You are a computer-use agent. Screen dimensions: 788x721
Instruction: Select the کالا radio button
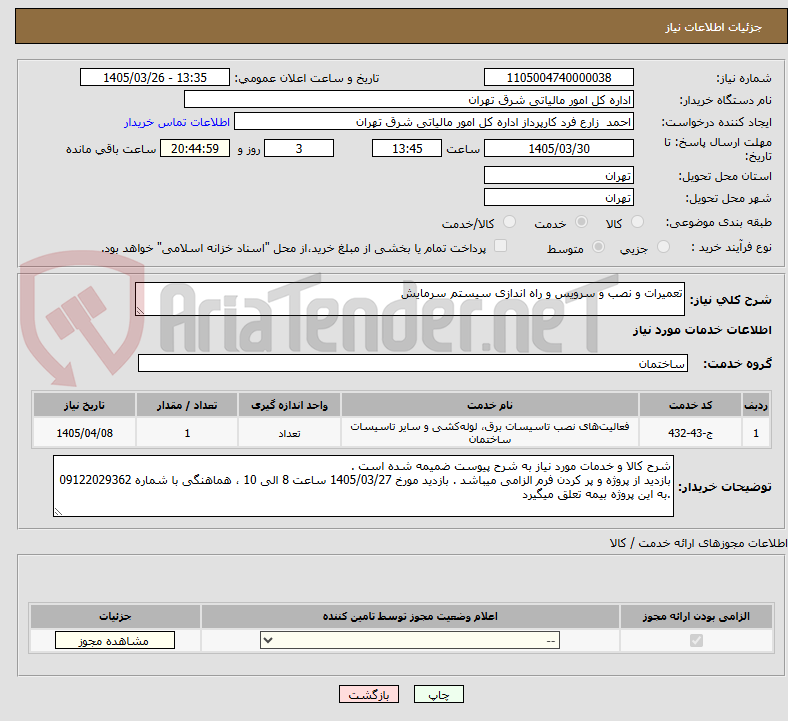coord(637,222)
